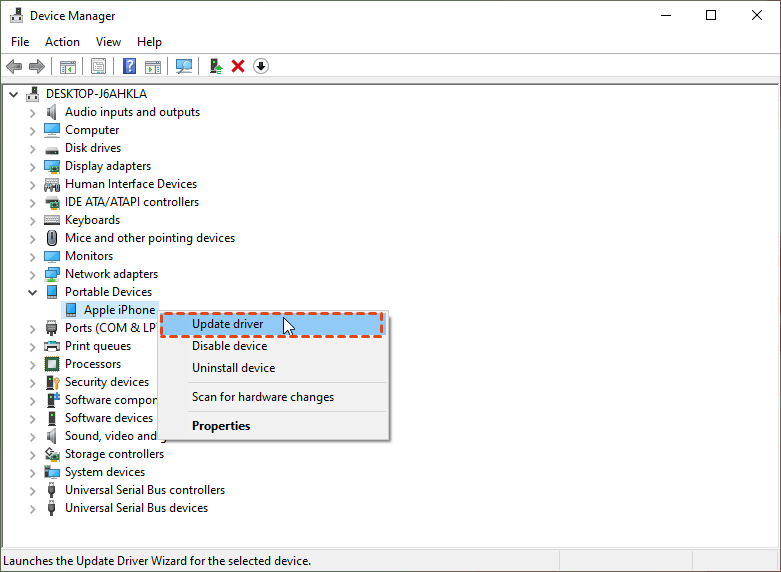Click the Apple iPhone device icon
This screenshot has height=572, width=781.
(x=71, y=310)
